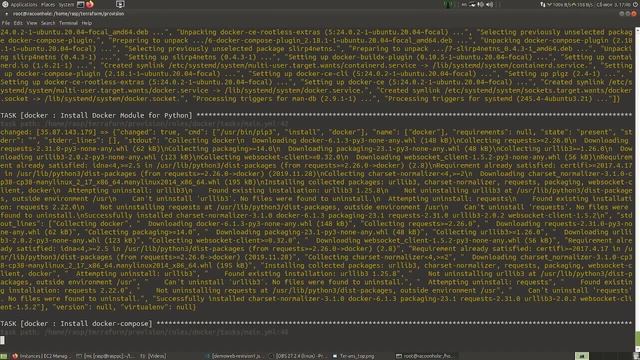Open the Terminal menu in menubar

68,23
